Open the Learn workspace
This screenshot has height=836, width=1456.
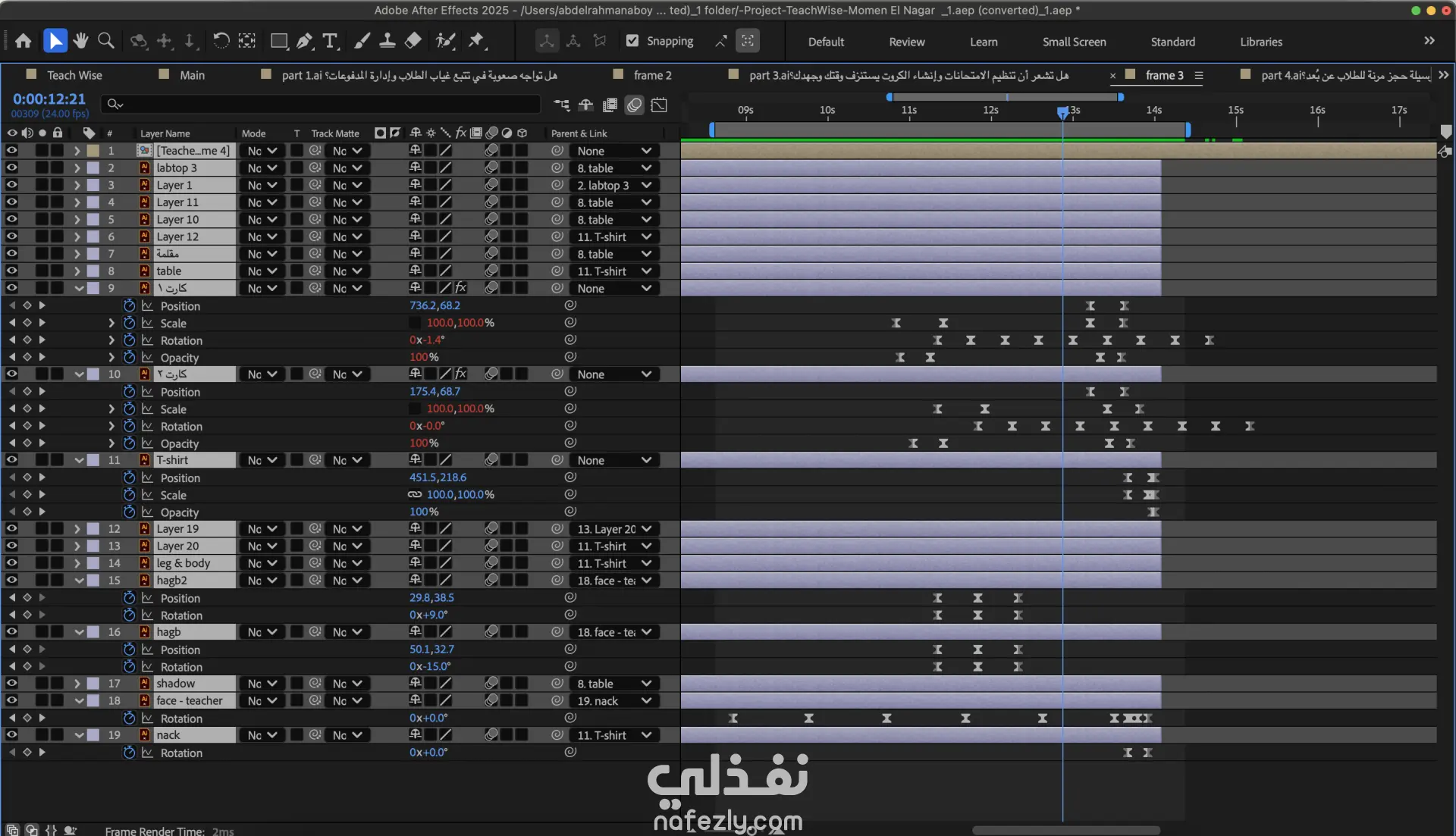(x=984, y=42)
